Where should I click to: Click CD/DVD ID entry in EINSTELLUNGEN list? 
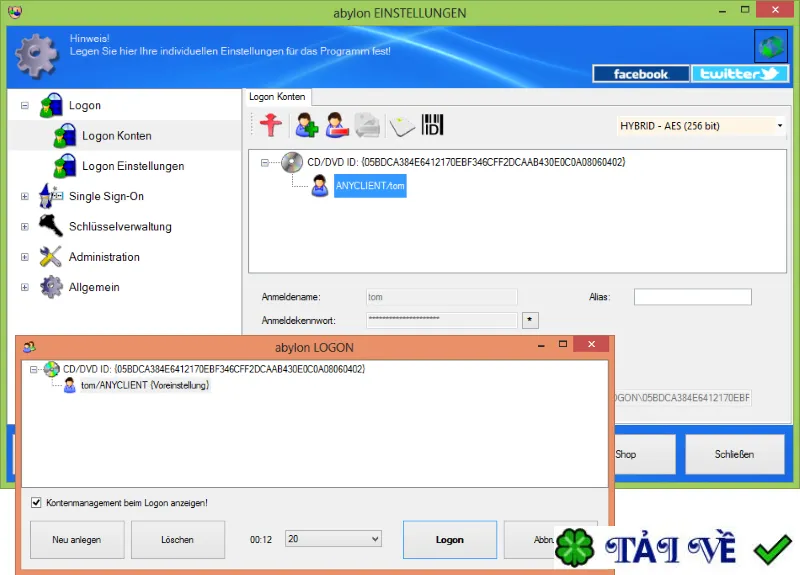466,162
